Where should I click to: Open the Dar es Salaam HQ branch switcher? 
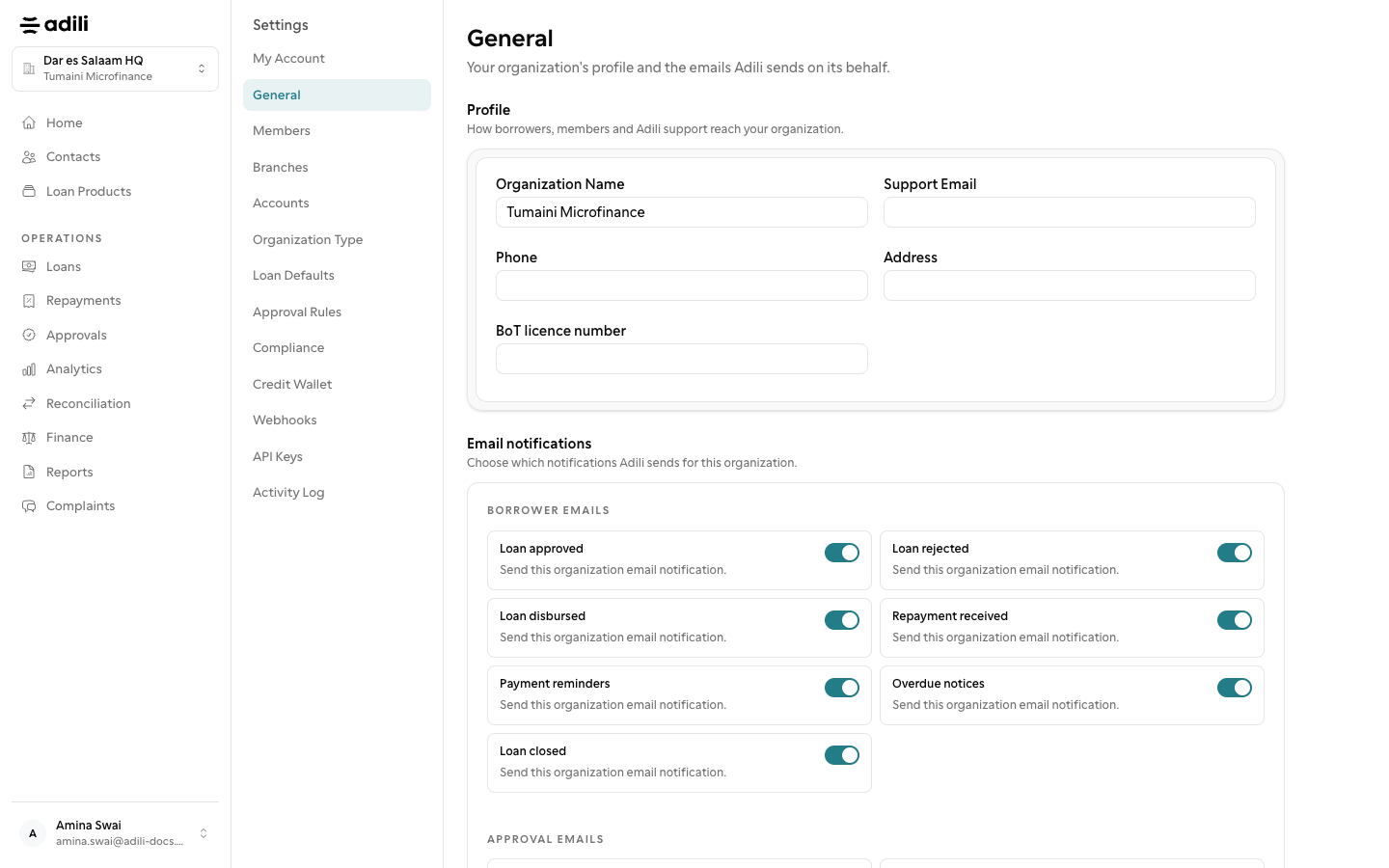(115, 68)
